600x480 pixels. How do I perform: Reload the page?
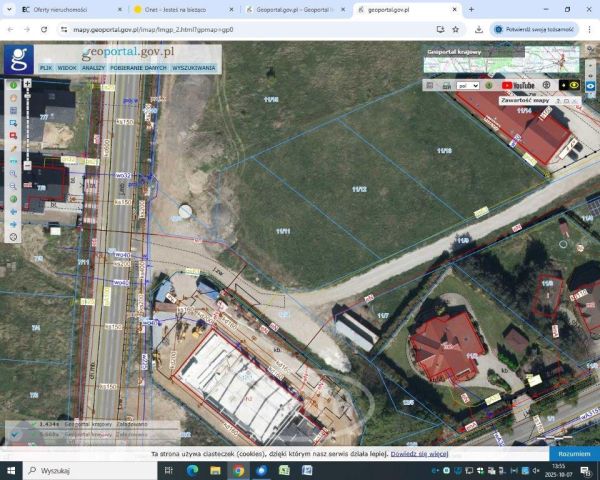click(x=44, y=29)
